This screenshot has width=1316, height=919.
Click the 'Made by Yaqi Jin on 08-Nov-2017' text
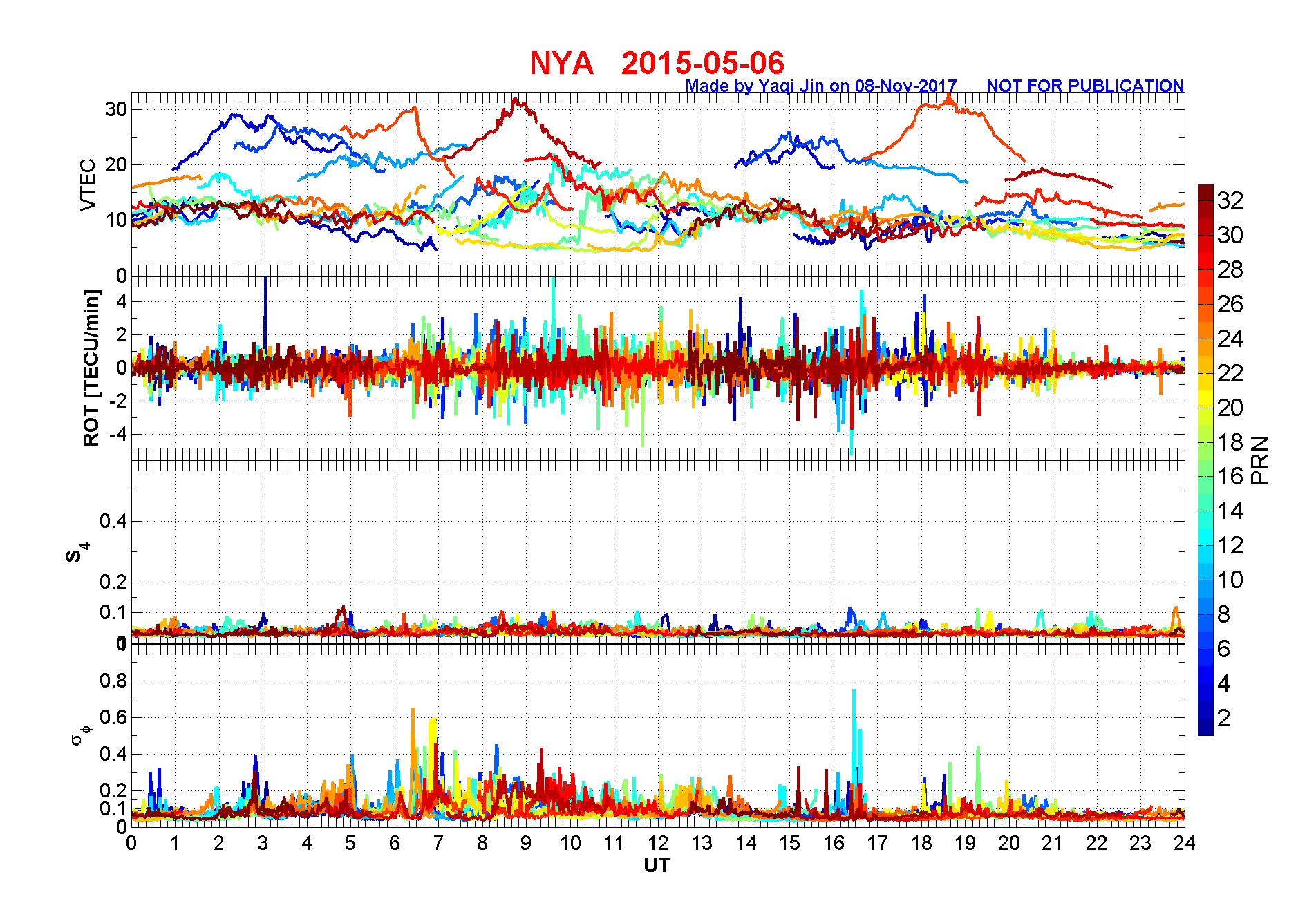pyautogui.click(x=821, y=86)
